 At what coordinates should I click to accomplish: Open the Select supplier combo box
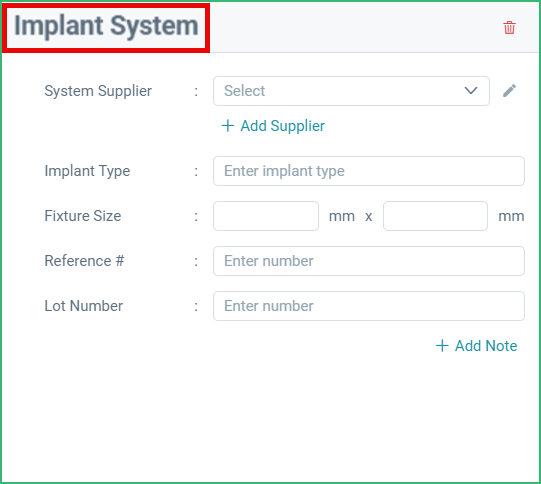tap(351, 91)
